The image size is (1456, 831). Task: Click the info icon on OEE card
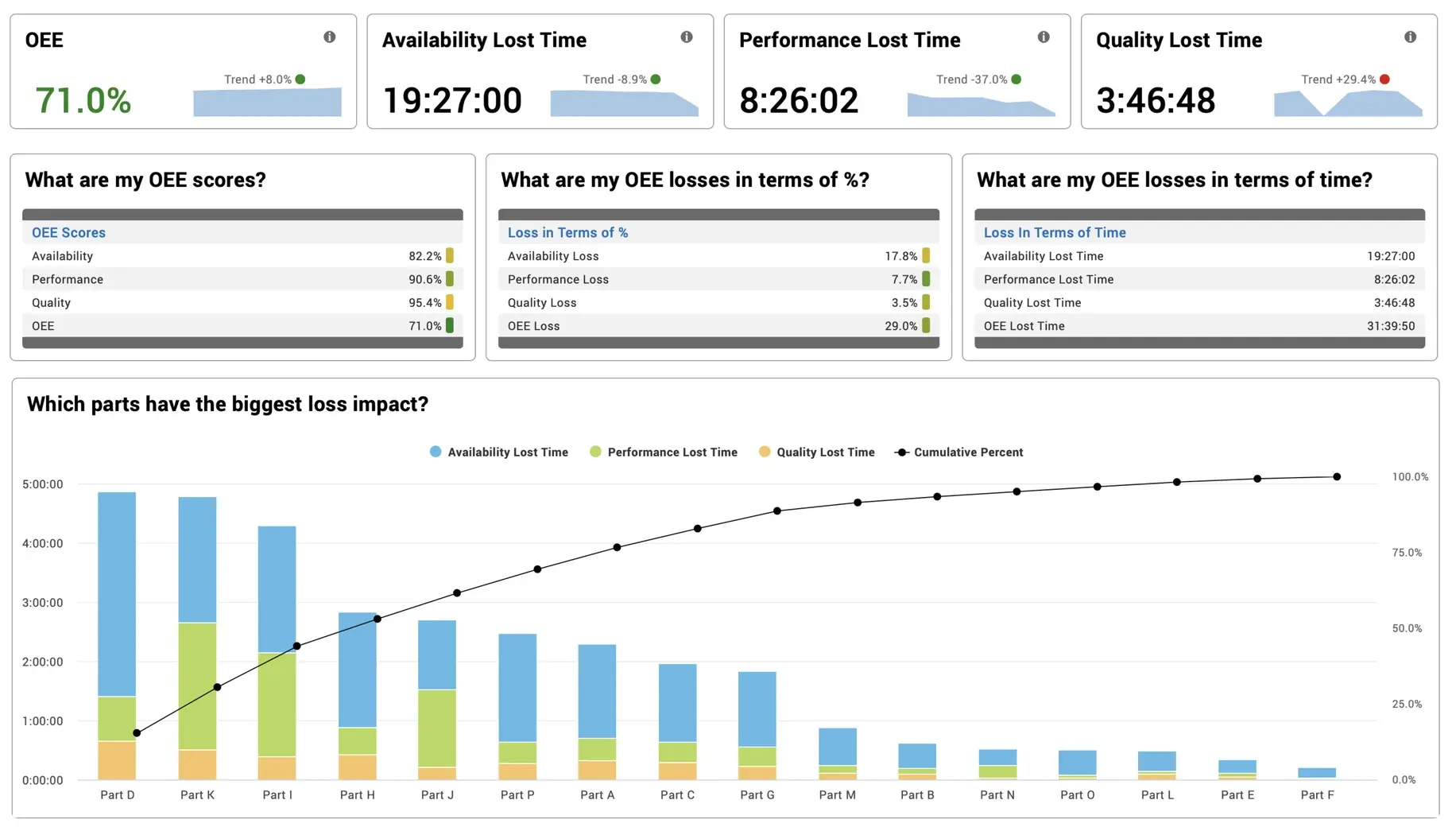pos(329,37)
